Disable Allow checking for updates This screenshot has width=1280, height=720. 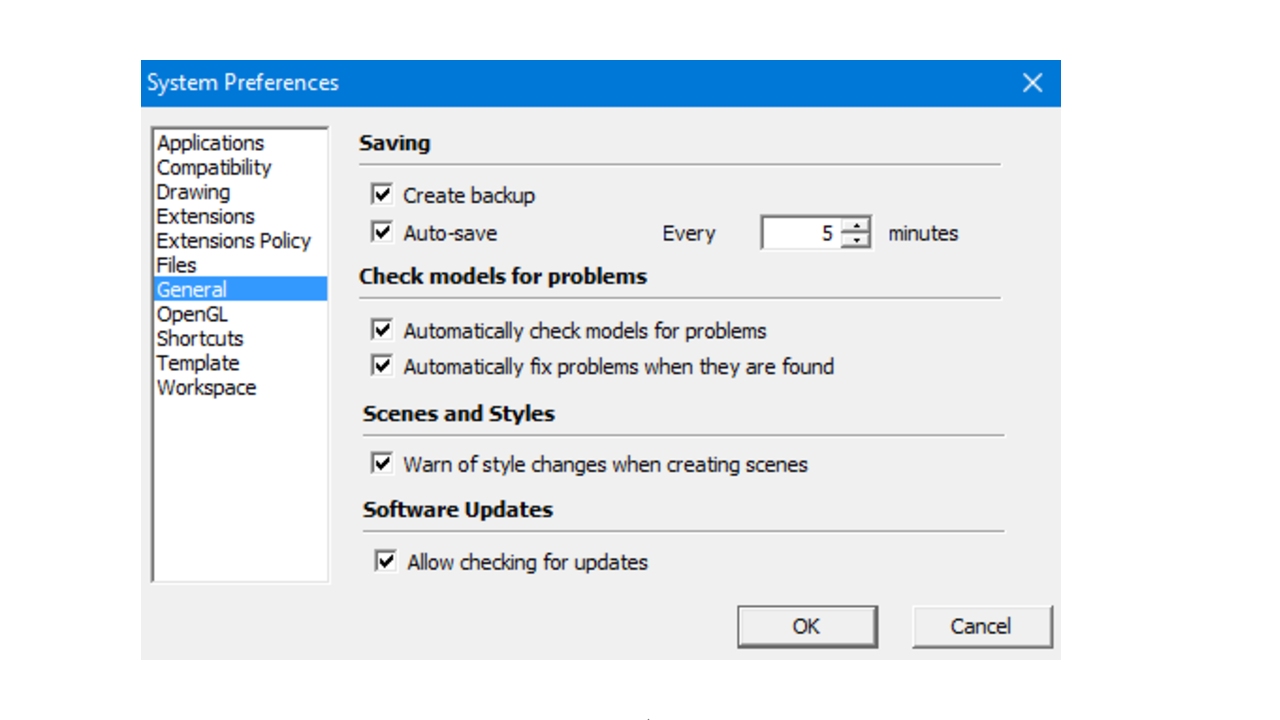386,561
